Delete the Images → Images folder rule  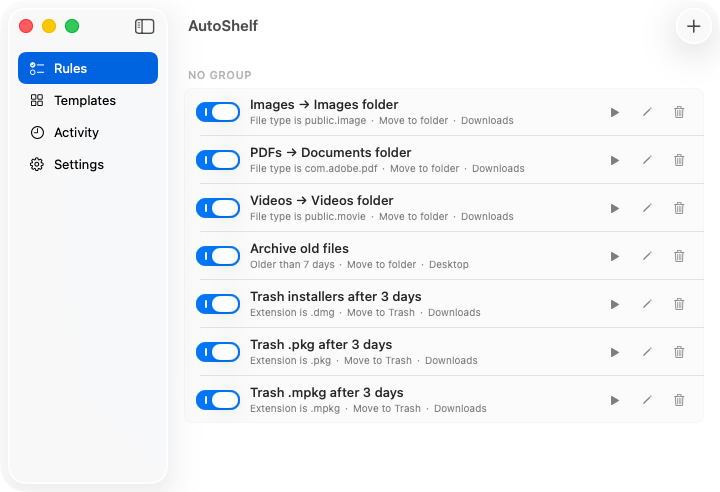[679, 112]
